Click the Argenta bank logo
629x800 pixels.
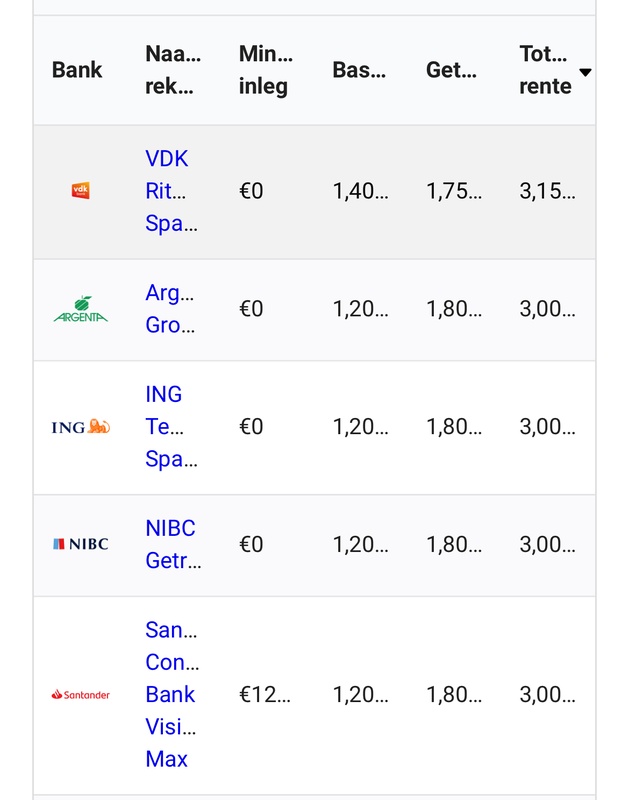coord(81,309)
